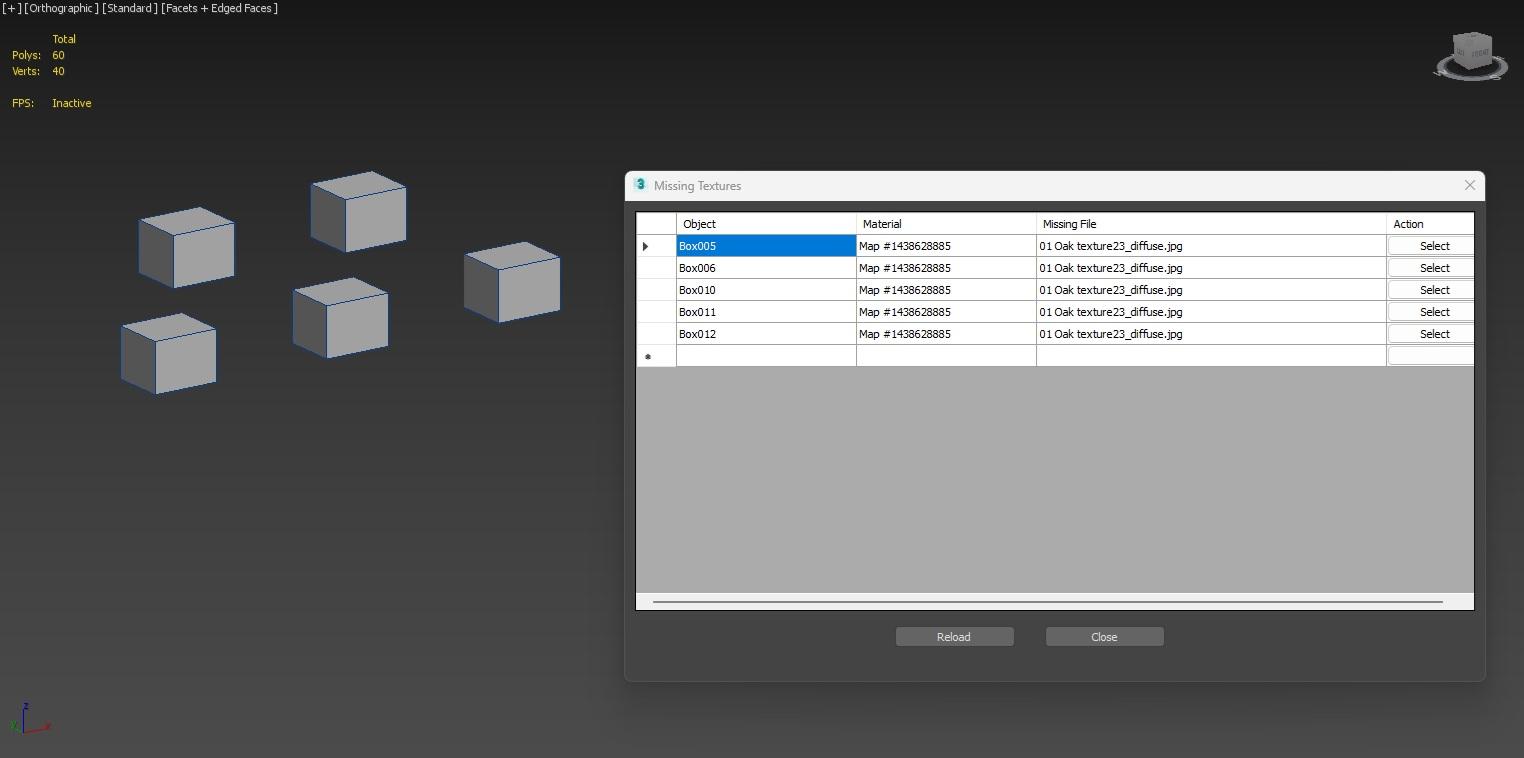Open the Standard shading quality menu
The width and height of the screenshot is (1524, 758).
[130, 8]
